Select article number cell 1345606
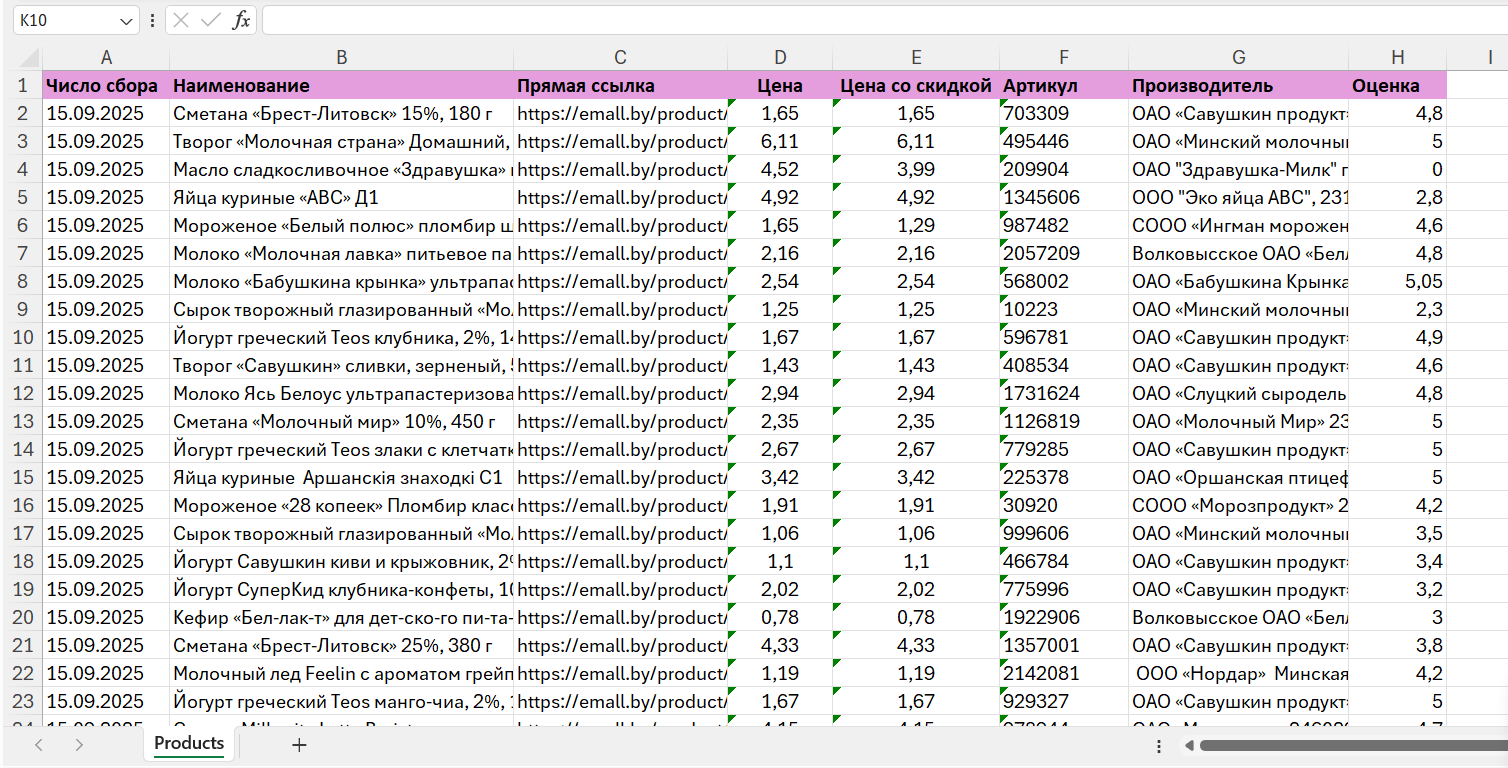Screen dimensions: 1508x768 (x=1064, y=197)
